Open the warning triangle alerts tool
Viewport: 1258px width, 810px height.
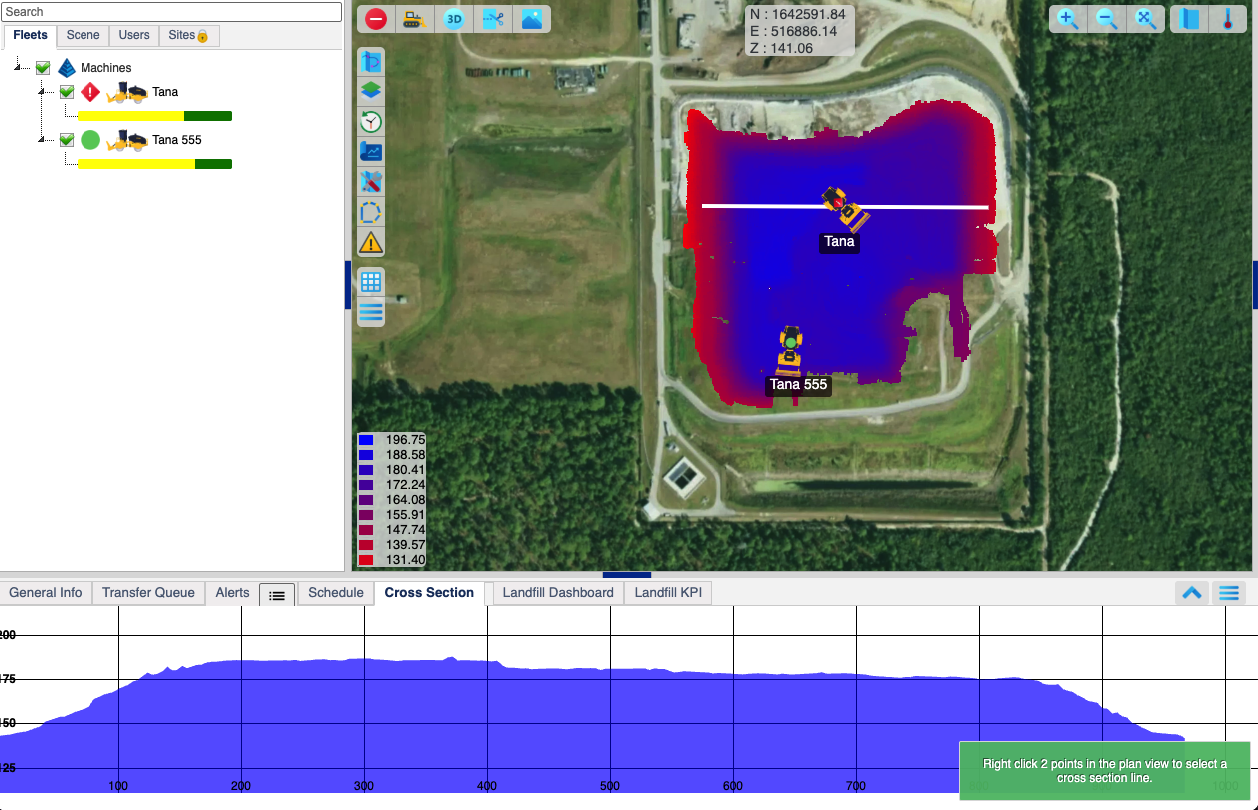pyautogui.click(x=371, y=242)
